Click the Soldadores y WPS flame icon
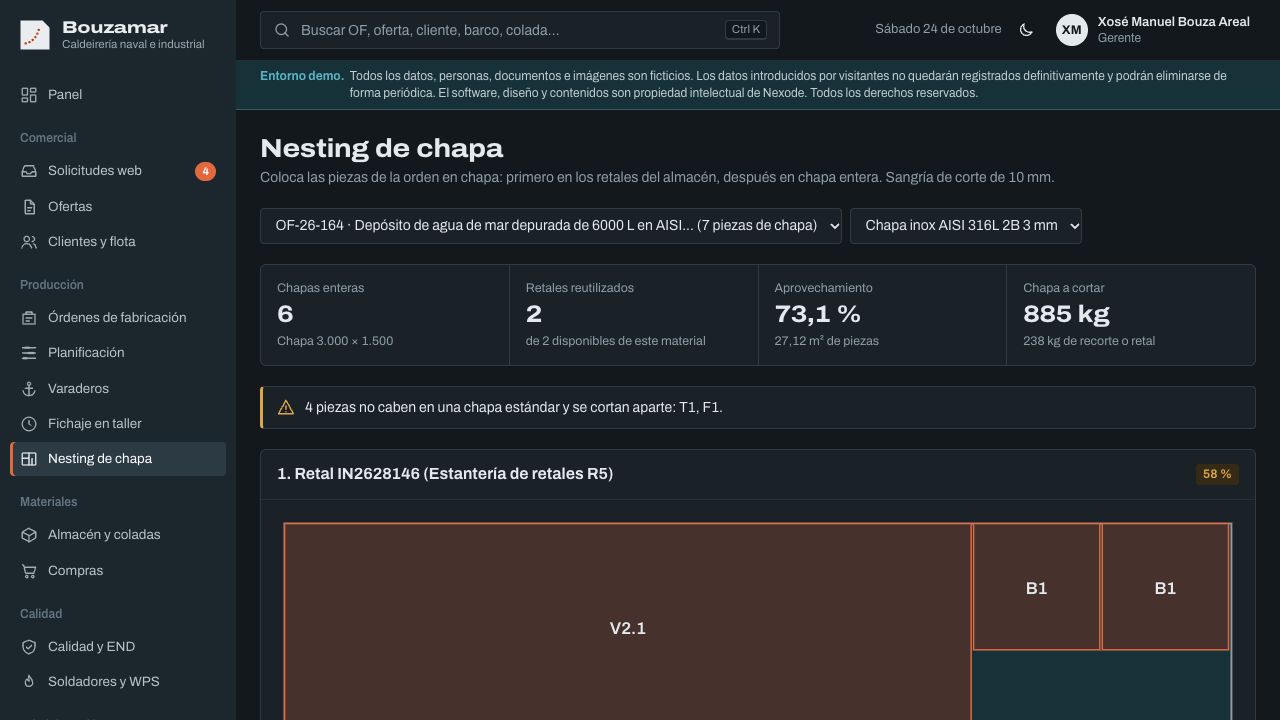 pos(29,682)
